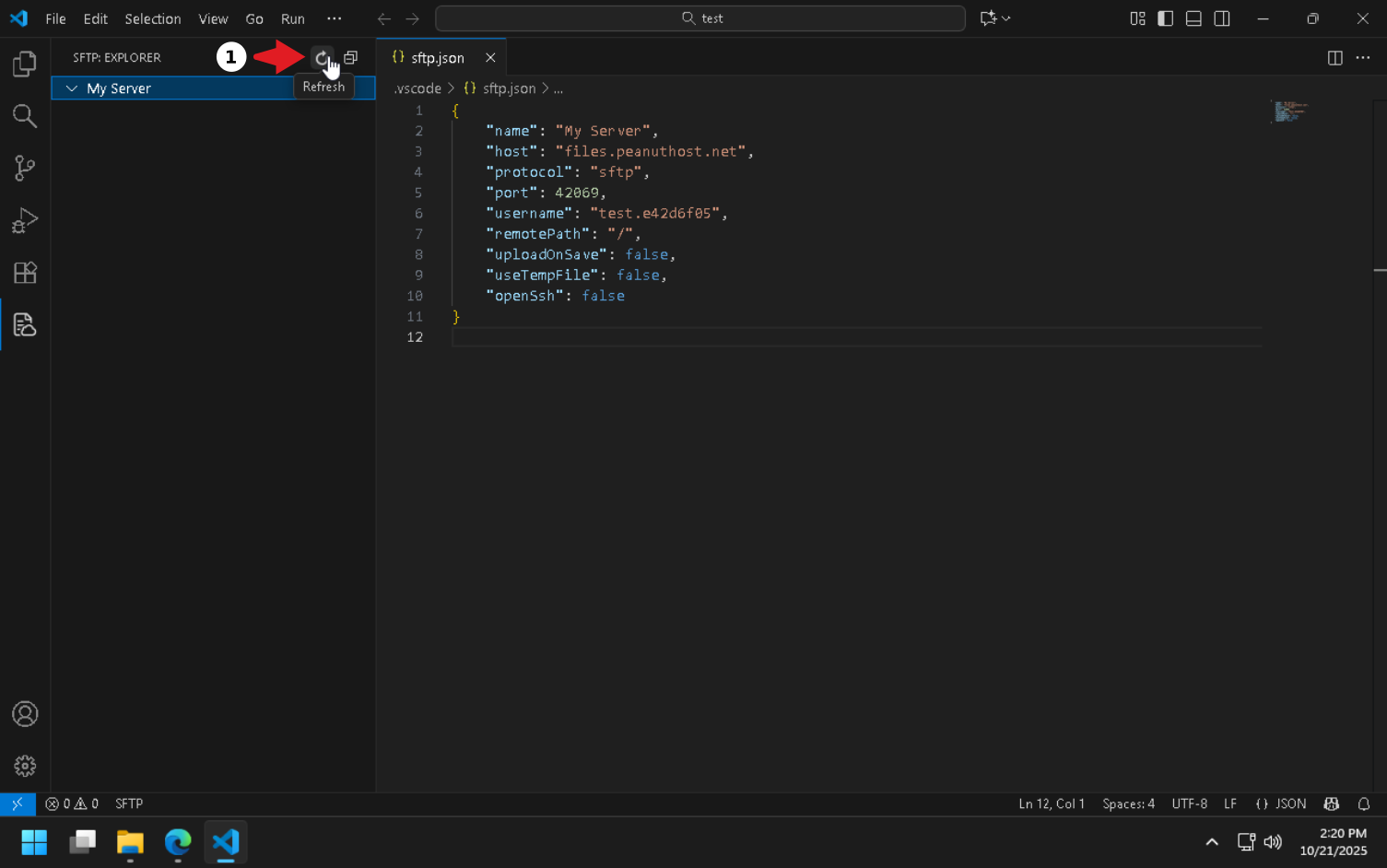Refresh the SFTP Explorer view
The height and width of the screenshot is (868, 1387).
coord(321,57)
